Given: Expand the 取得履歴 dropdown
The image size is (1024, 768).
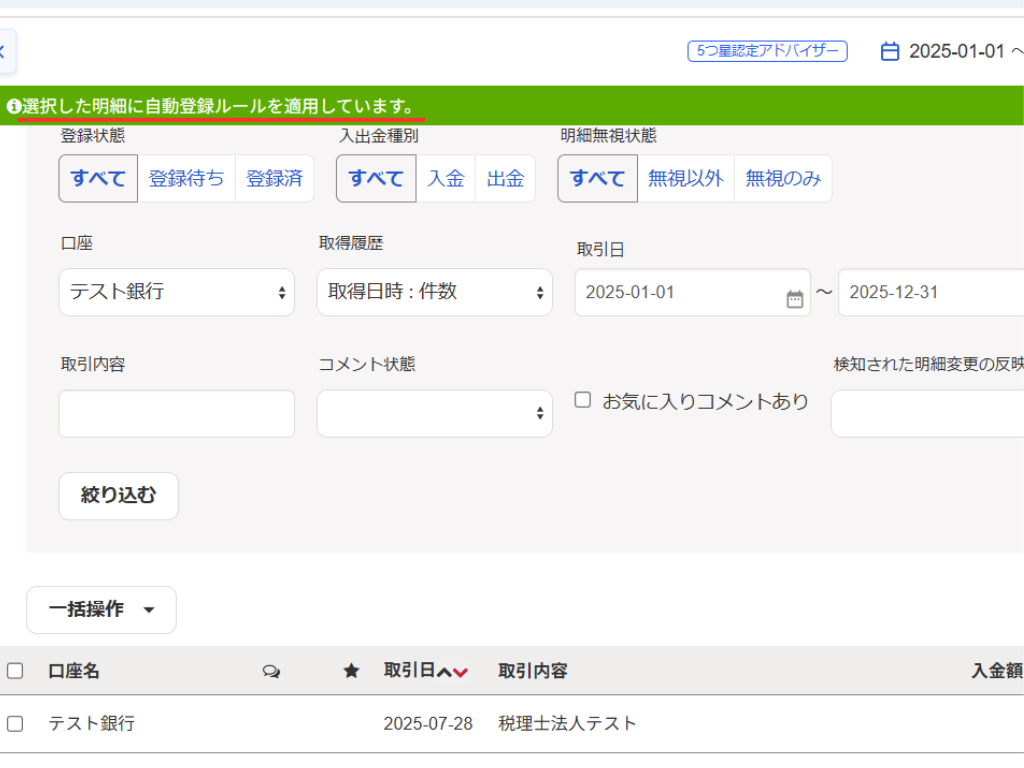Looking at the screenshot, I should coord(435,292).
